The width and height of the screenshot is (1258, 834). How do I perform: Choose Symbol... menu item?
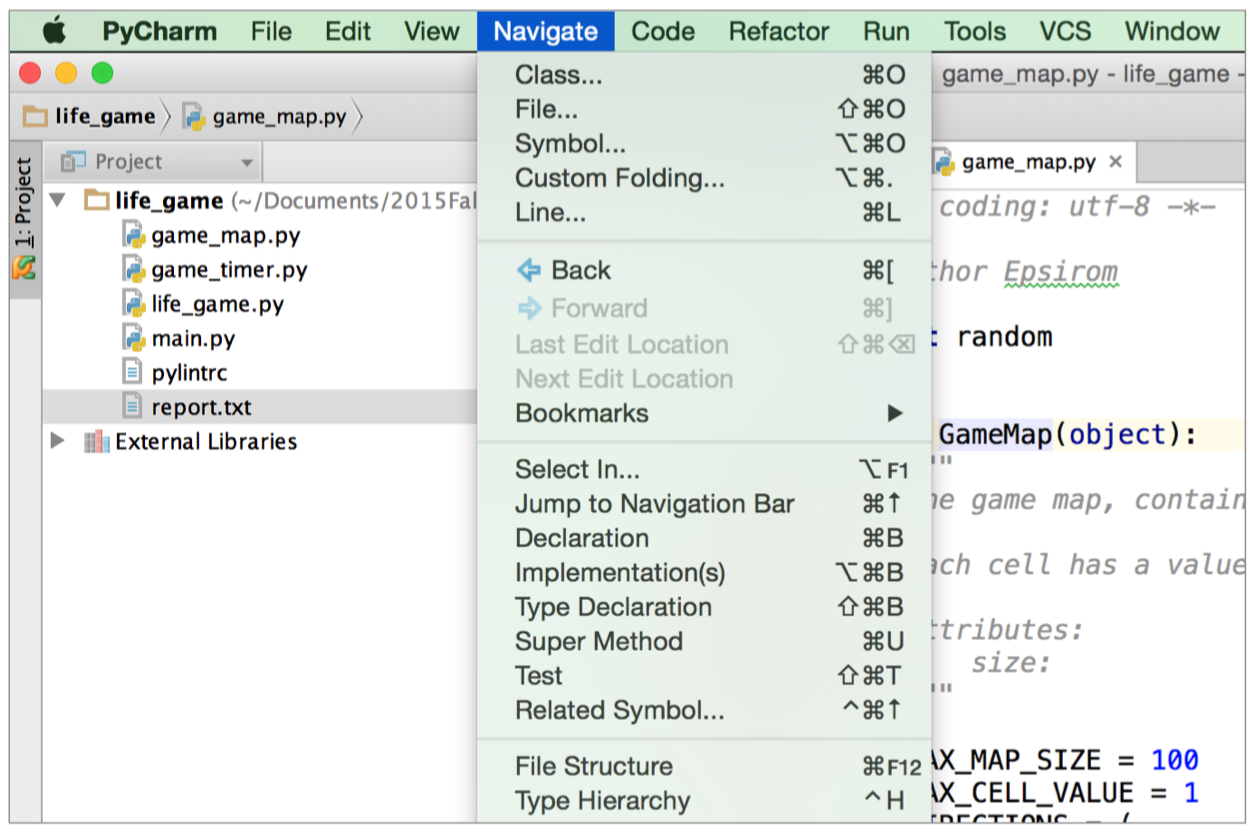[x=704, y=144]
